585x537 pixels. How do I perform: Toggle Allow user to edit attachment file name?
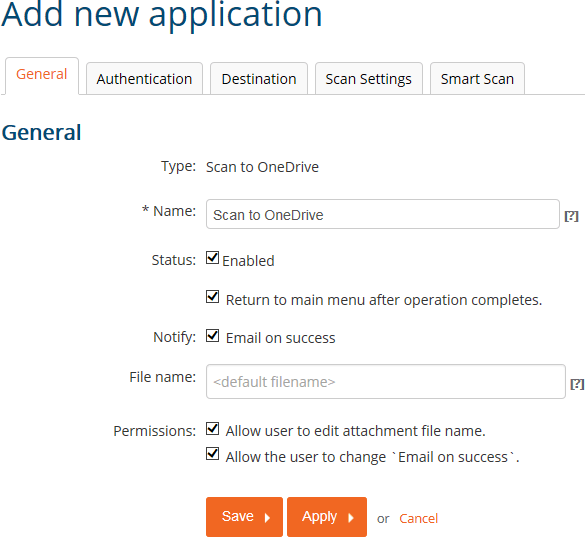(213, 429)
